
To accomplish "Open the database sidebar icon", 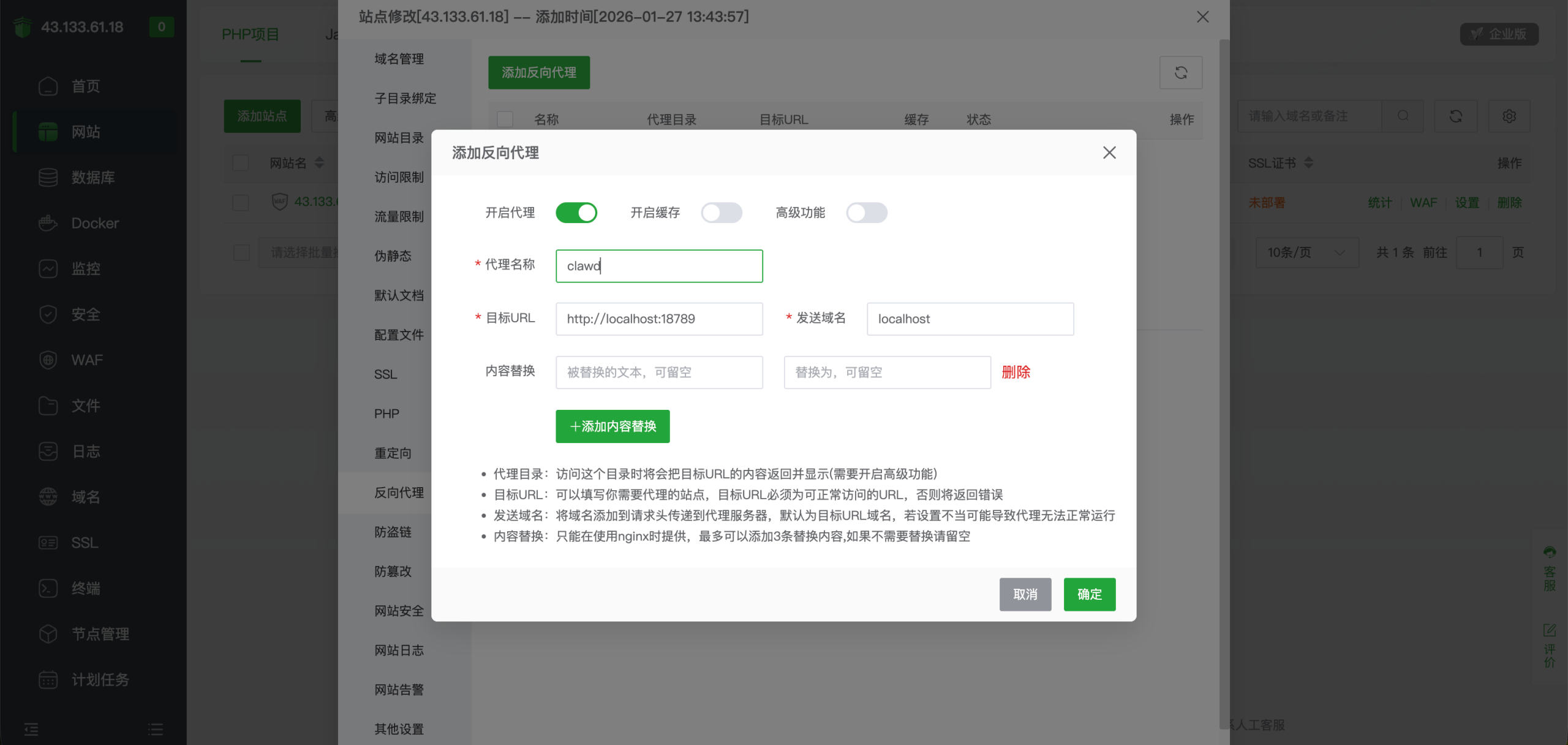I will 48,178.
